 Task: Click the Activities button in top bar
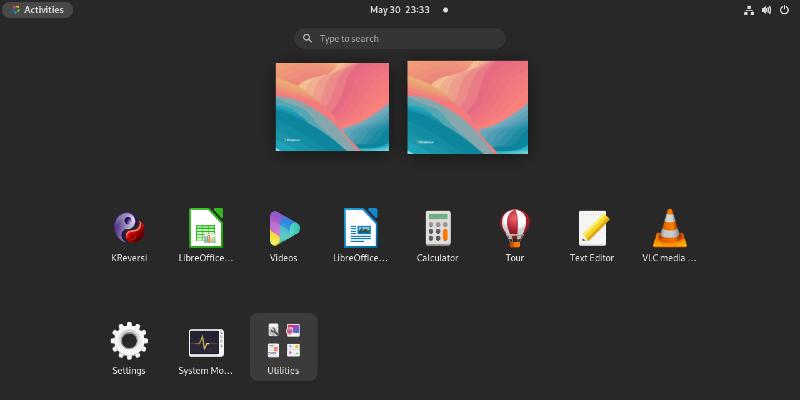point(38,10)
